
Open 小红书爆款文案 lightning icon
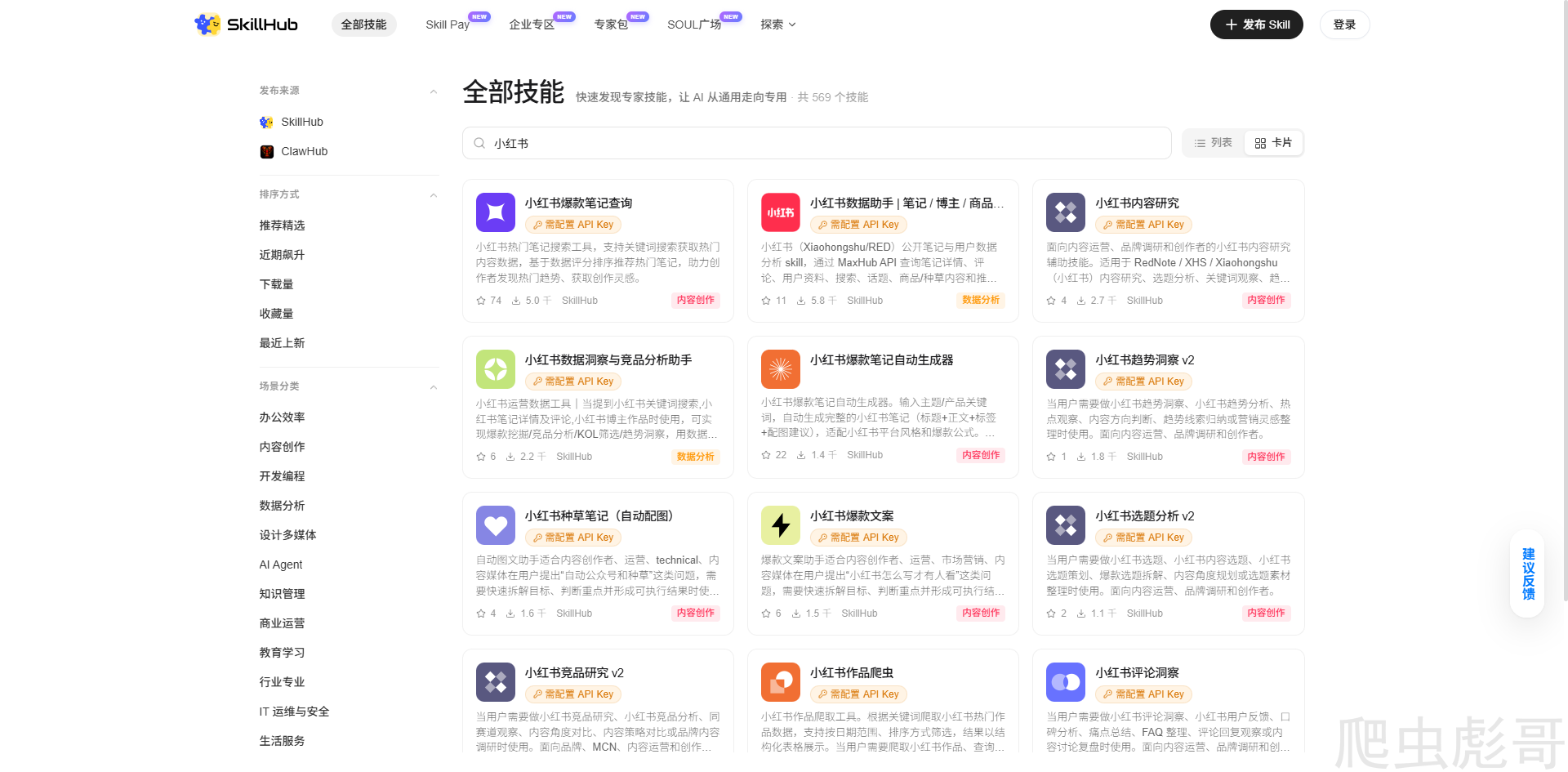tap(781, 525)
